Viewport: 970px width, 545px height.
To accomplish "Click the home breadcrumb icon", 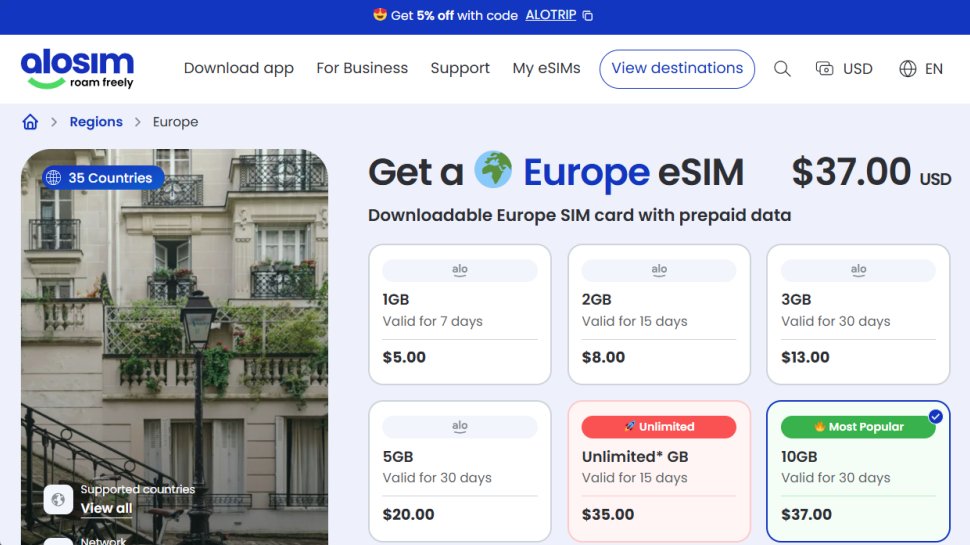I will [x=30, y=122].
